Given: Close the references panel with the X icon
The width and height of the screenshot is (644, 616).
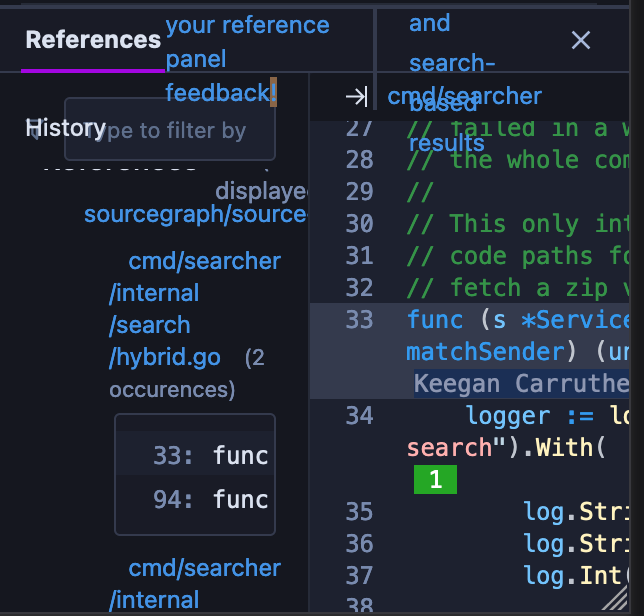Looking at the screenshot, I should (x=581, y=40).
